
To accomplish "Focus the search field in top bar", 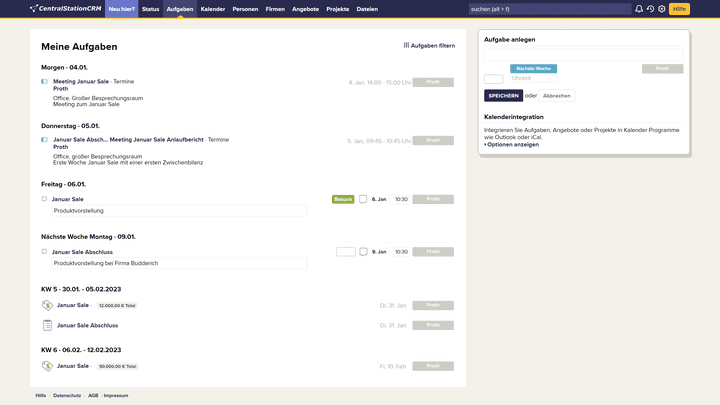I will tap(548, 9).
